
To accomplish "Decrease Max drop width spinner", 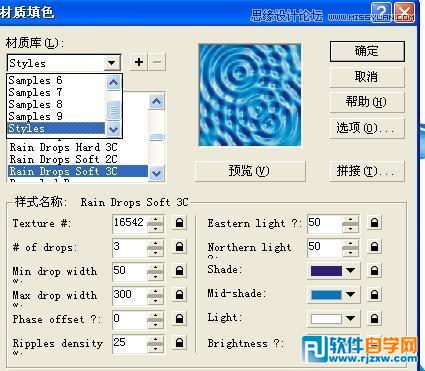I will [155, 300].
